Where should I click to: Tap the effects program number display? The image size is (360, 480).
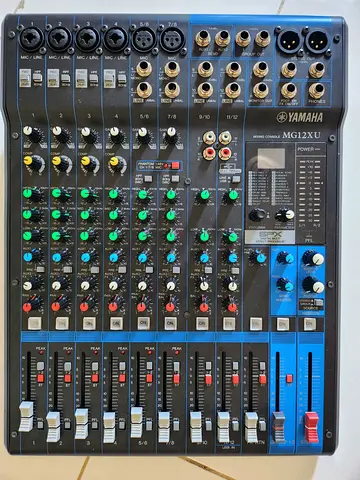pyautogui.click(x=271, y=158)
